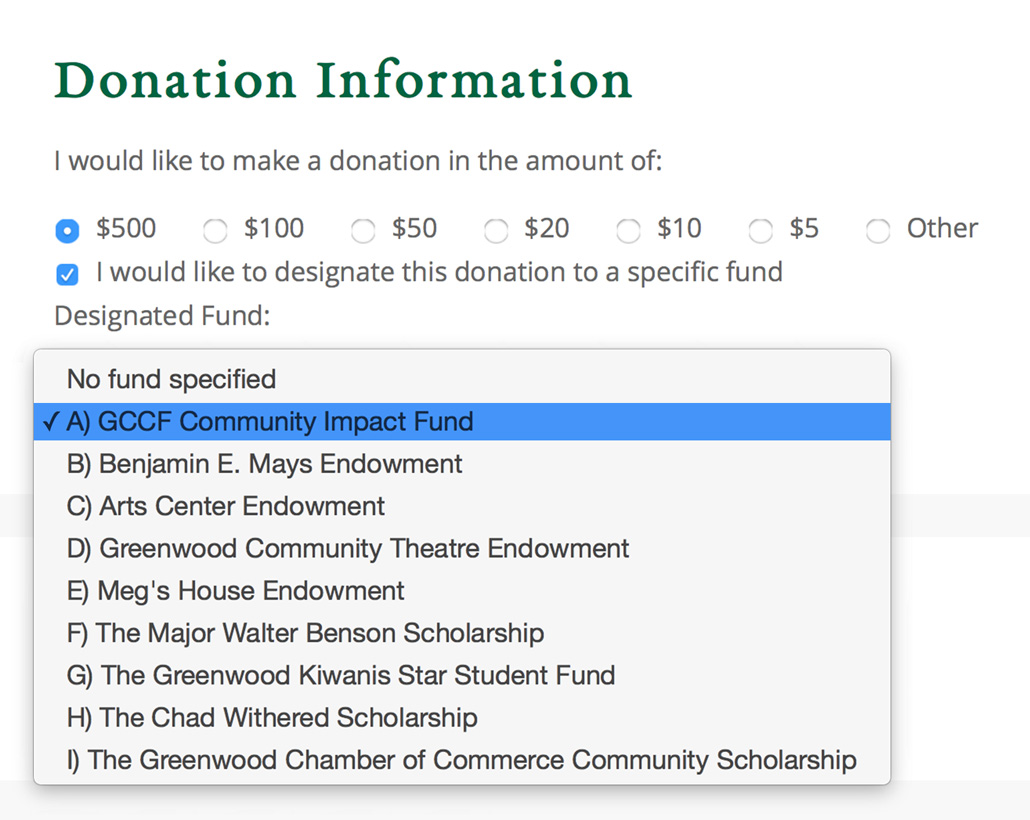This screenshot has width=1030, height=820.
Task: Choose D) Greenwood Community Theatre Endowment
Action: tap(462, 549)
